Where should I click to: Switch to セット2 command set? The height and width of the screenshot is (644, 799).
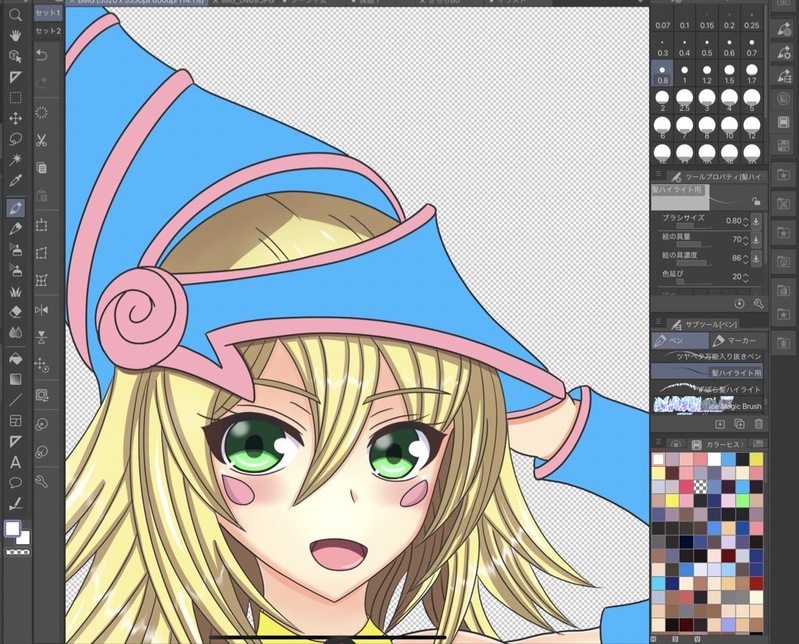(x=48, y=31)
